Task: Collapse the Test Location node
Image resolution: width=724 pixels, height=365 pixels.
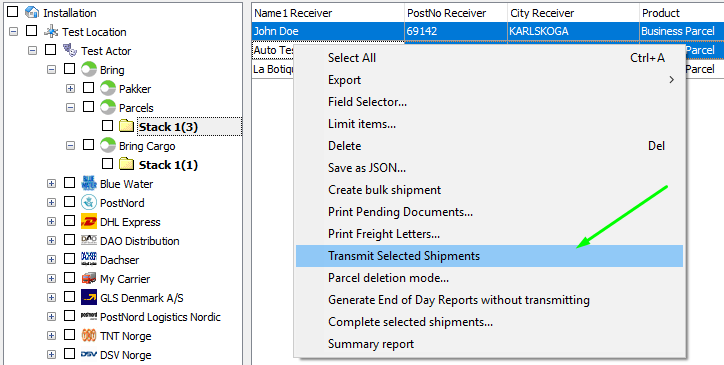Action: (x=14, y=32)
